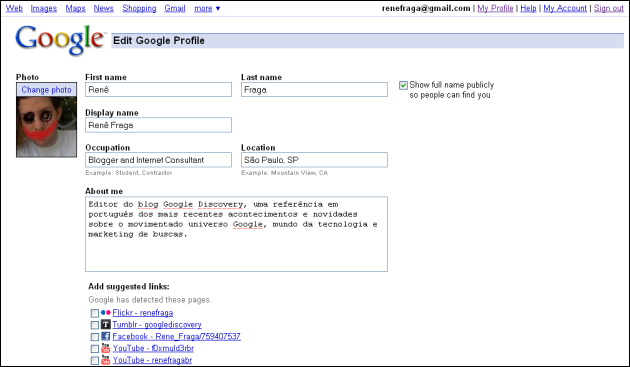Open the Flickr - renefraga link

143,312
